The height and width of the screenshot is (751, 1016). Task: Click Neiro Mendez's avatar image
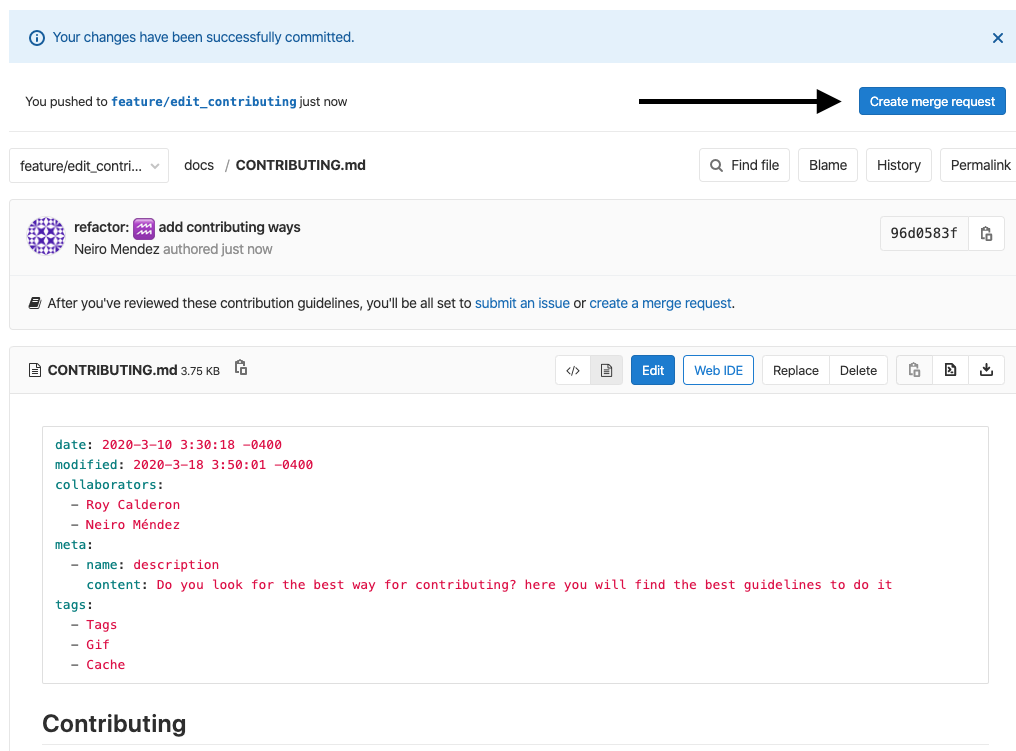pyautogui.click(x=46, y=236)
